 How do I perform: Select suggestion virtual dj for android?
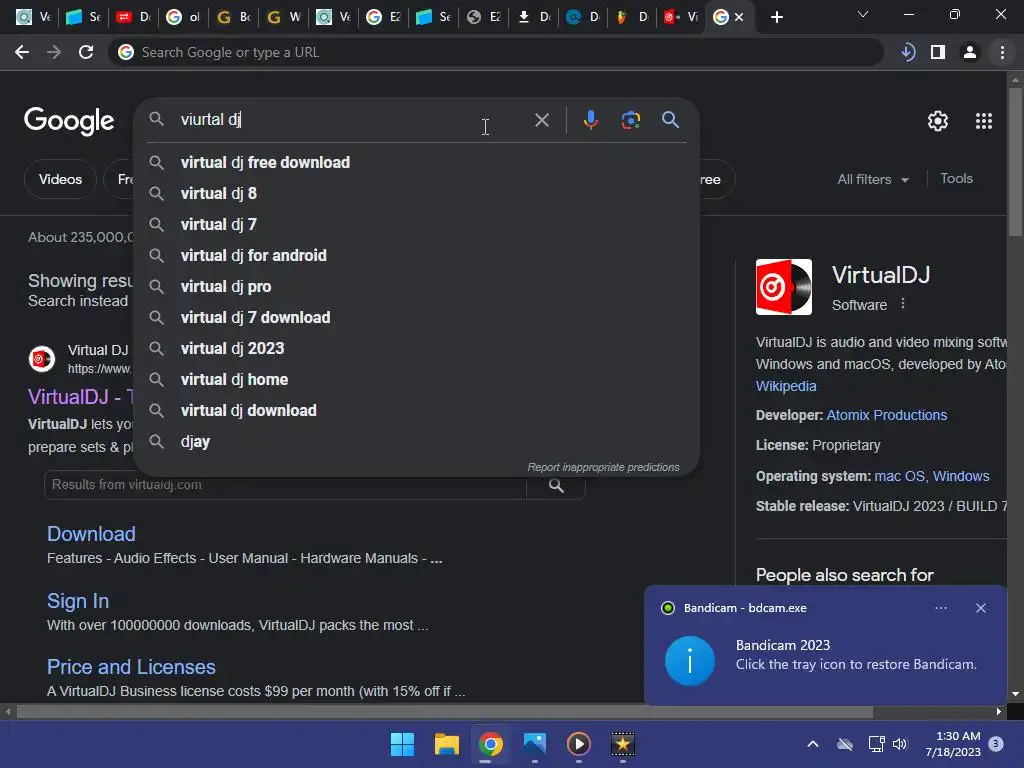click(x=417, y=255)
